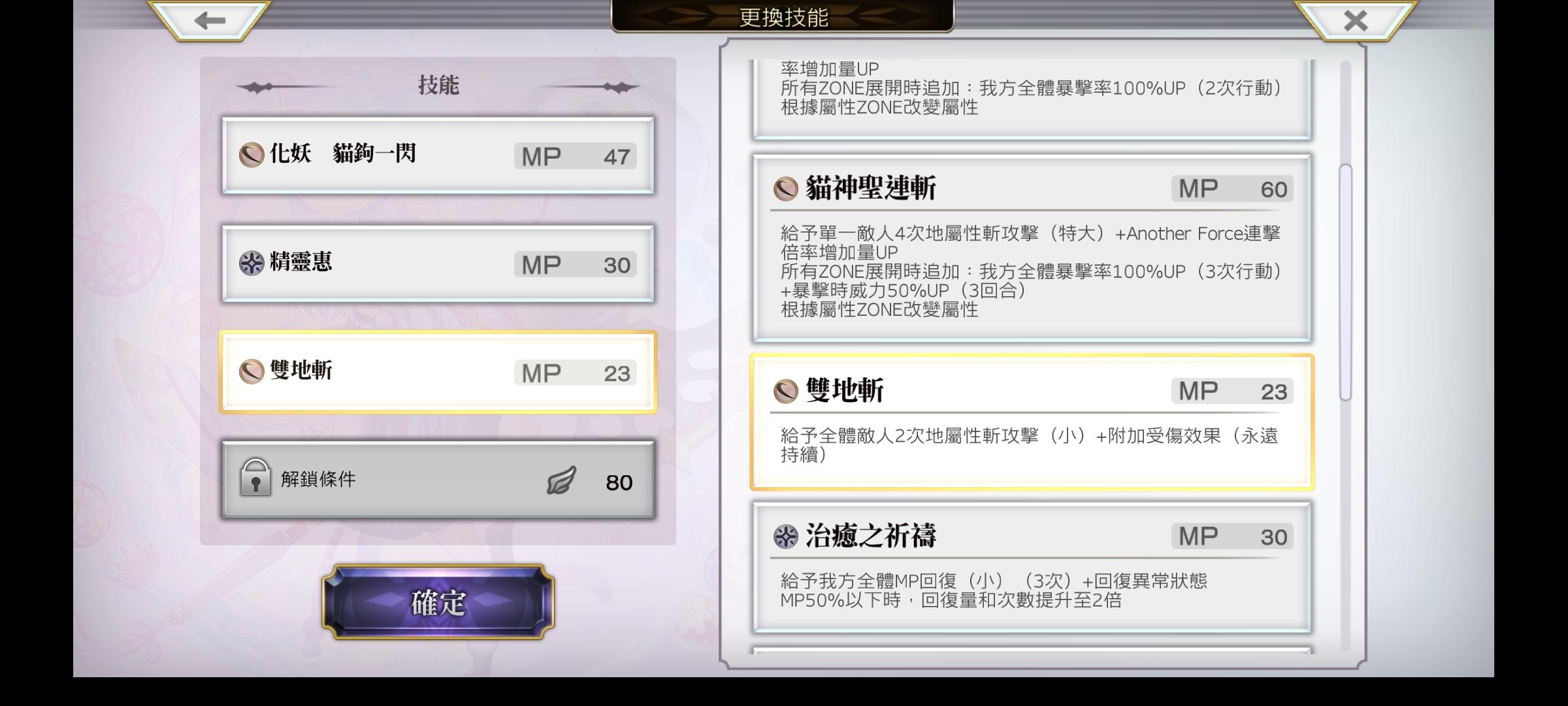Select the 化妖 貓鉤一閃 skill slot
The image size is (1568, 706).
[x=438, y=156]
